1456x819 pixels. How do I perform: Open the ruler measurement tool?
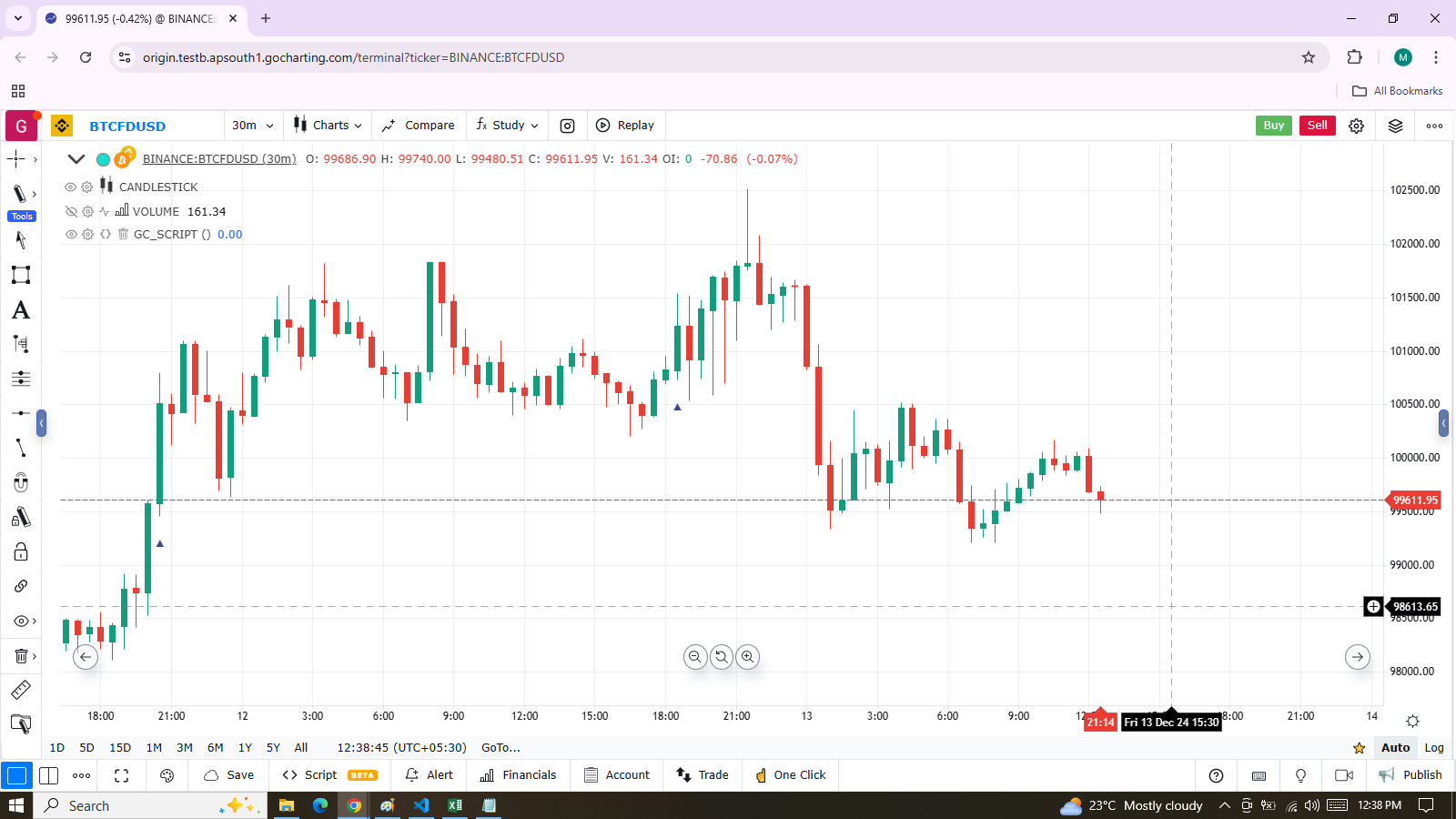pyautogui.click(x=20, y=690)
